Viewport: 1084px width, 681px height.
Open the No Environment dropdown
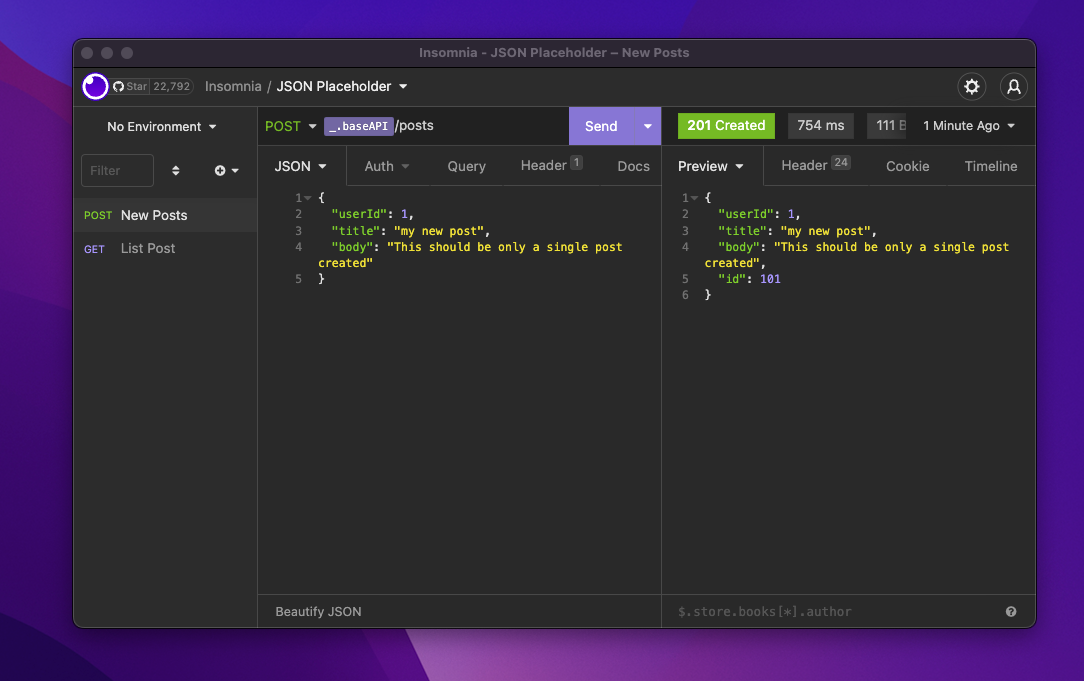click(x=162, y=127)
